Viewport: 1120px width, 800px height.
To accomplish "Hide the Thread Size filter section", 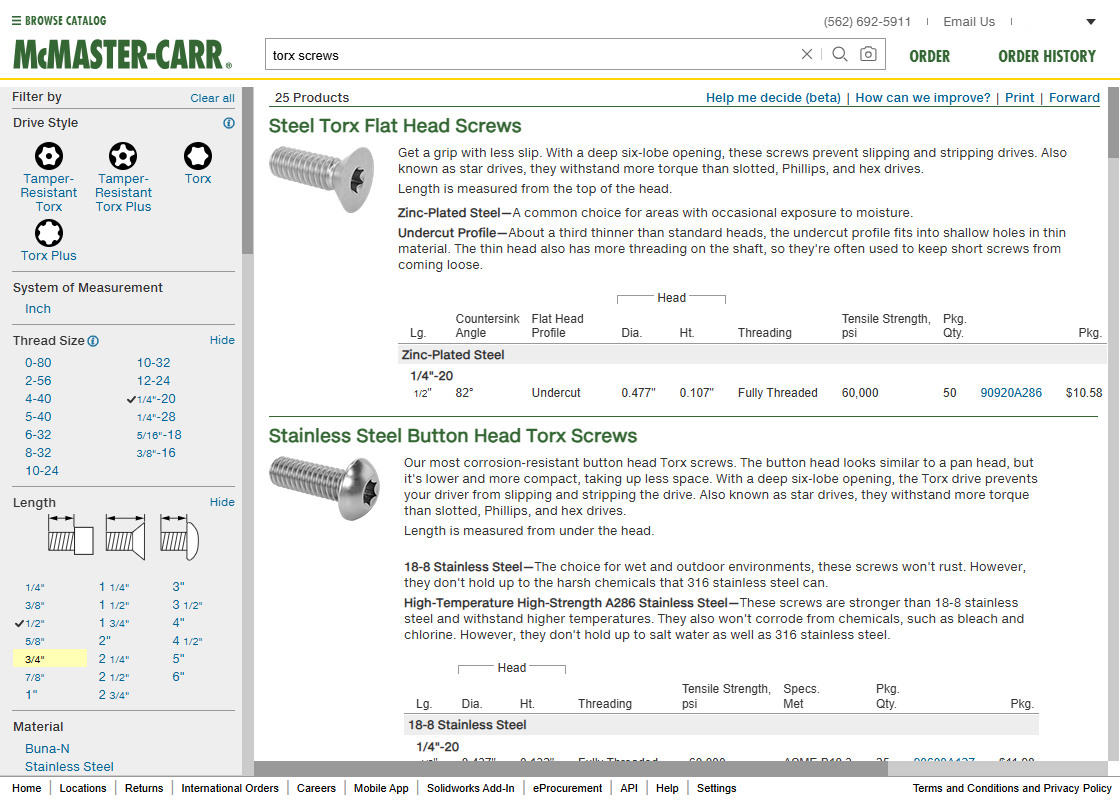I will point(222,340).
